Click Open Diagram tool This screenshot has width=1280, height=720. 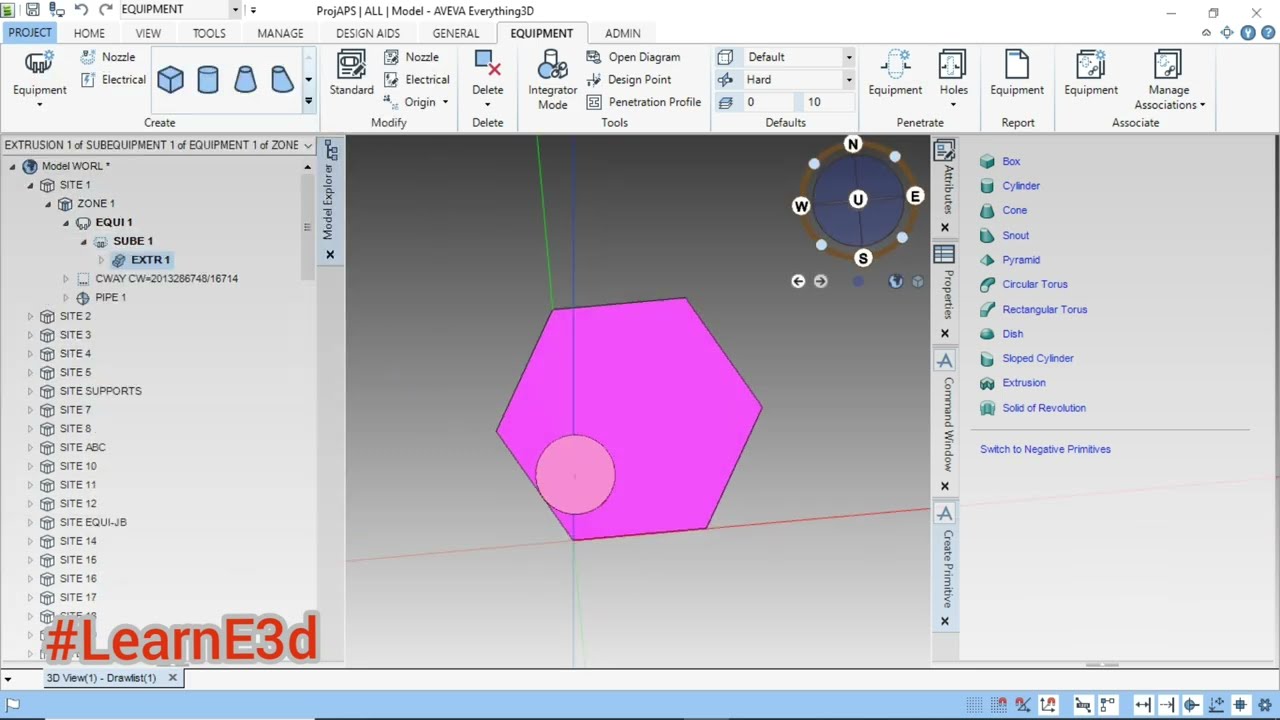(x=633, y=57)
